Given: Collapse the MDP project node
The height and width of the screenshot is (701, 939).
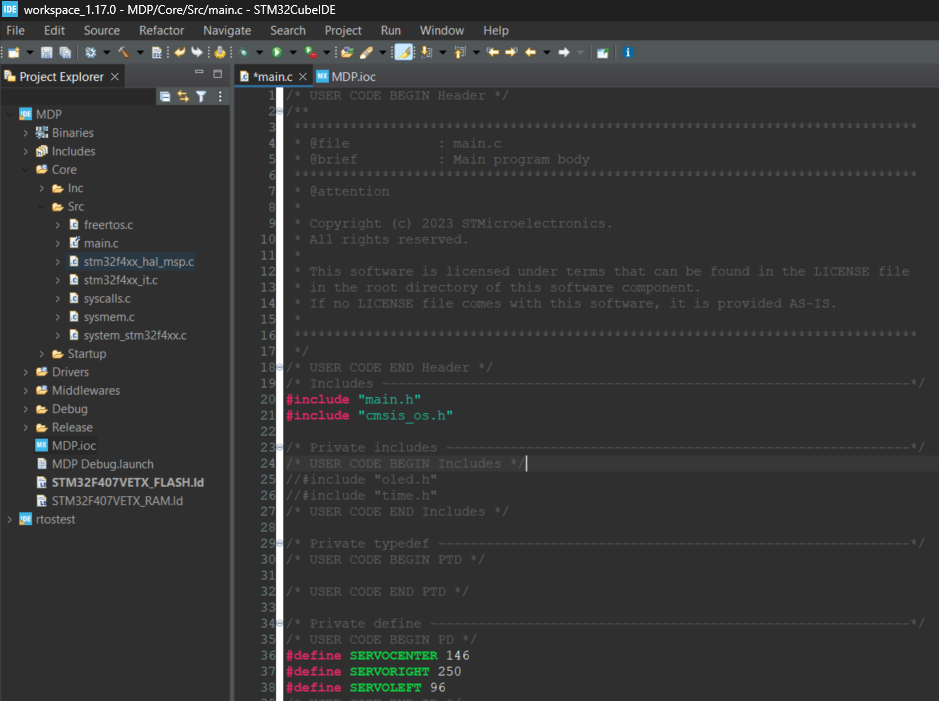Looking at the screenshot, I should pyautogui.click(x=9, y=114).
